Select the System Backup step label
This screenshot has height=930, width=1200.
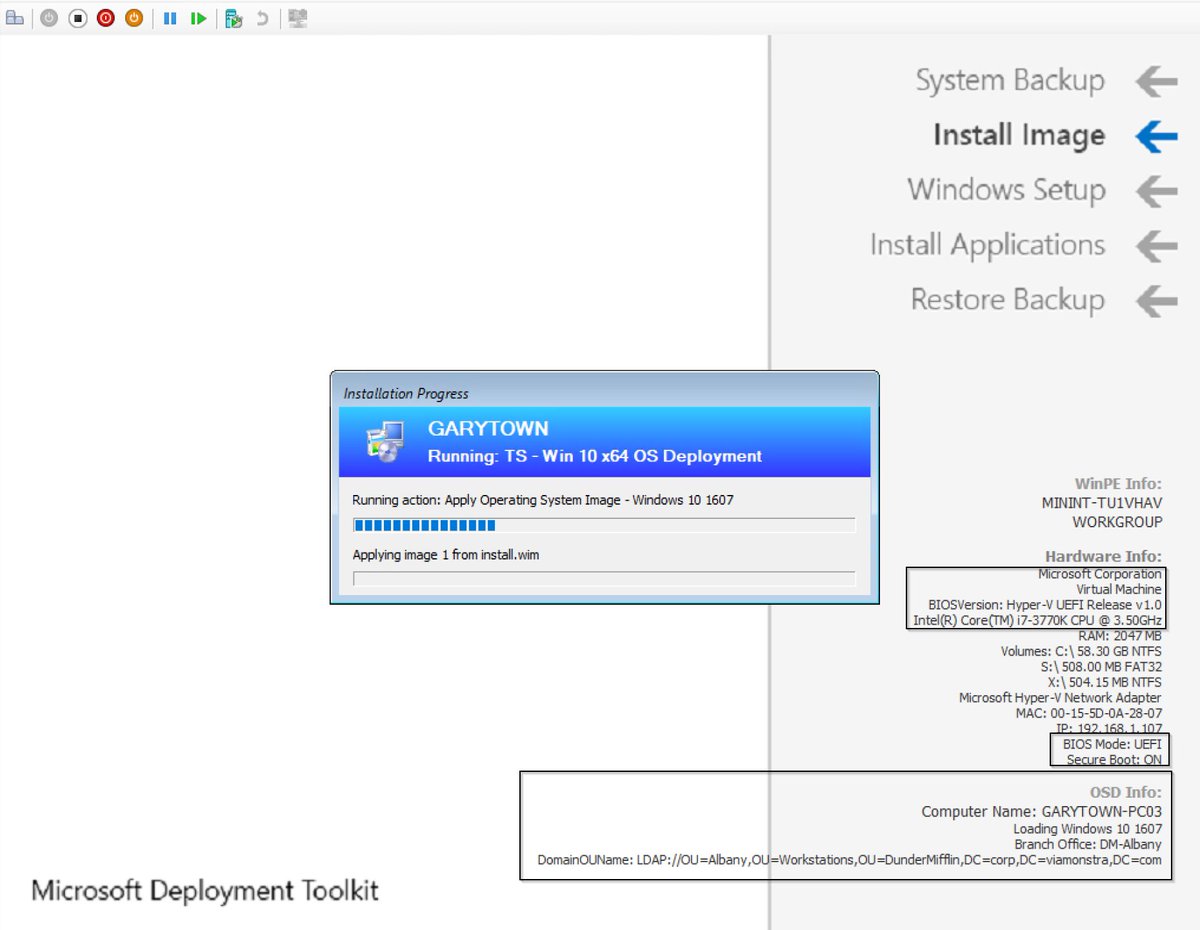[1010, 81]
